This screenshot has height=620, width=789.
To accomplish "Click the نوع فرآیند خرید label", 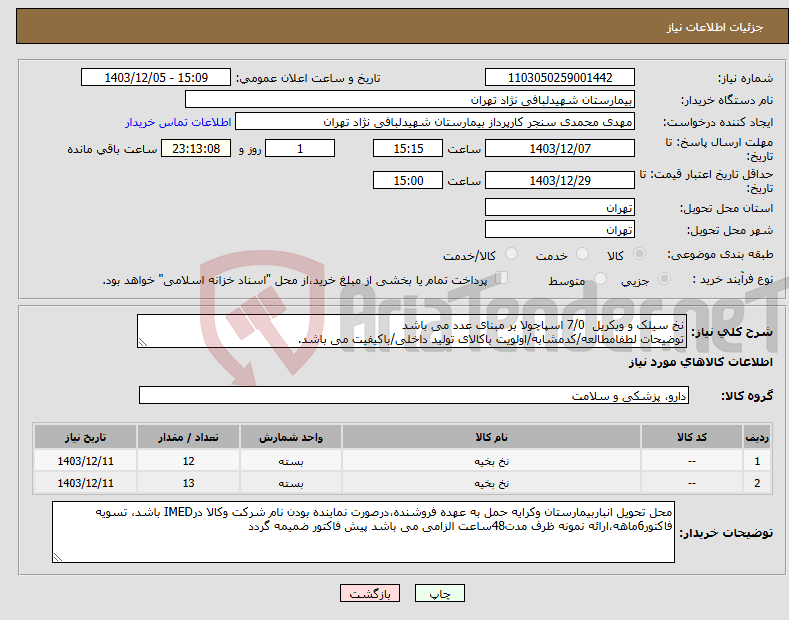I will click(x=732, y=279).
